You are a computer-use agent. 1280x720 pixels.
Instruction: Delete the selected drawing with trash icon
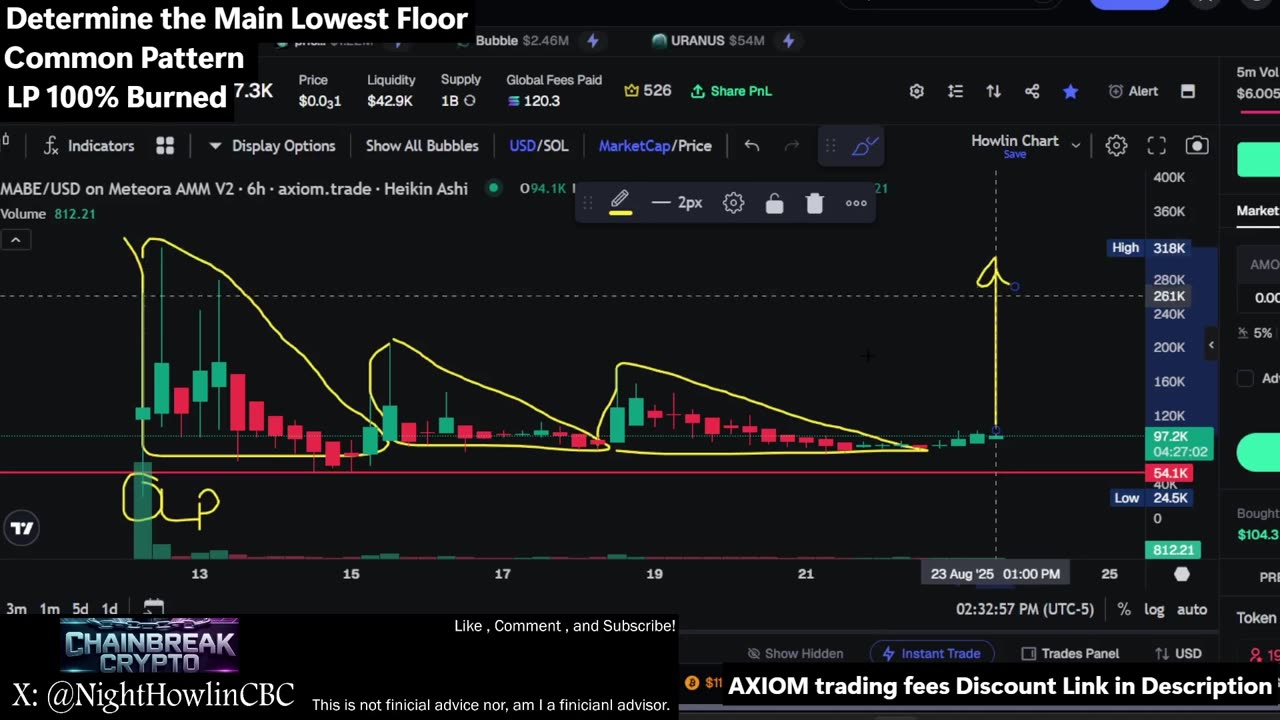815,203
